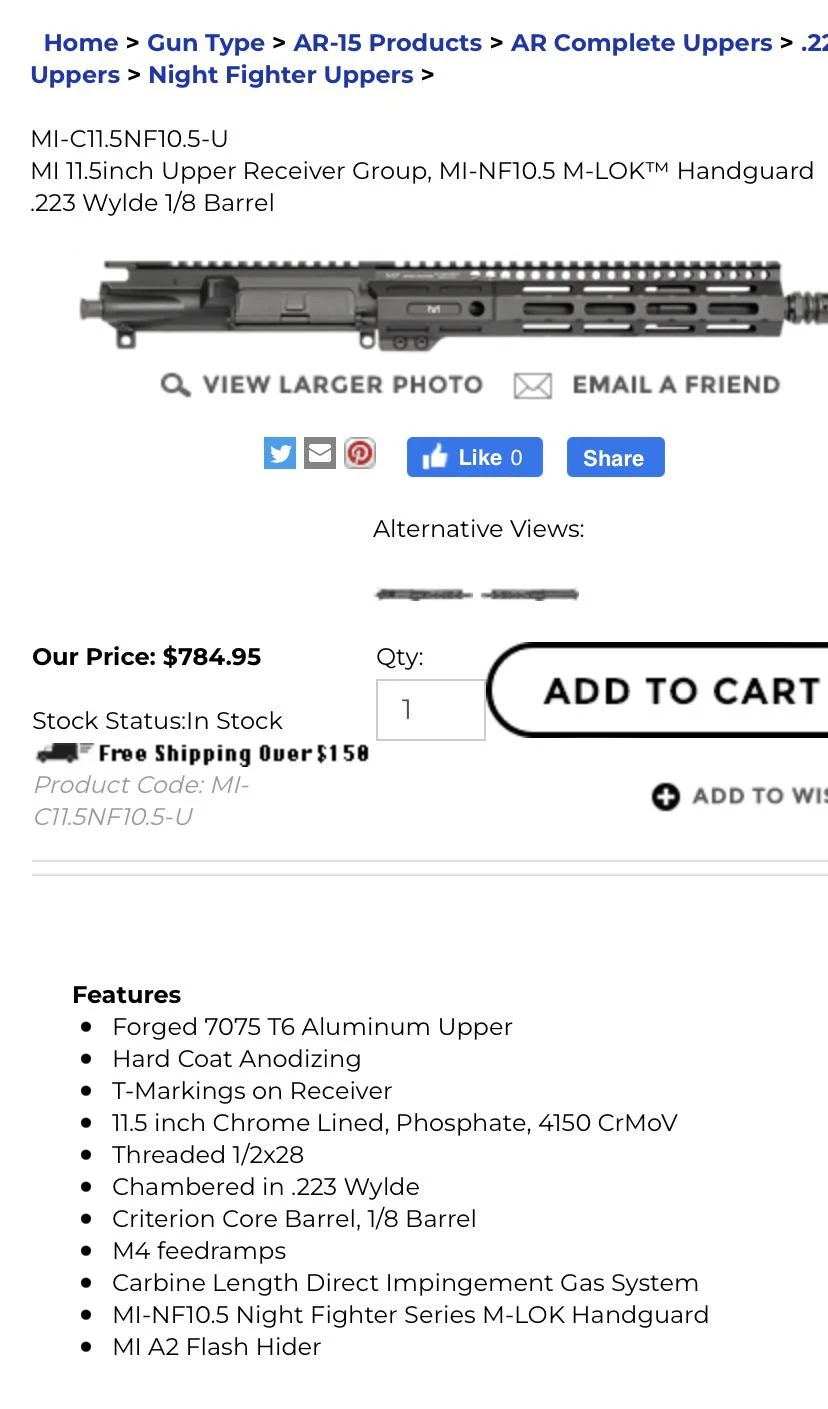Click the free shipping truck icon

pyautogui.click(x=55, y=753)
